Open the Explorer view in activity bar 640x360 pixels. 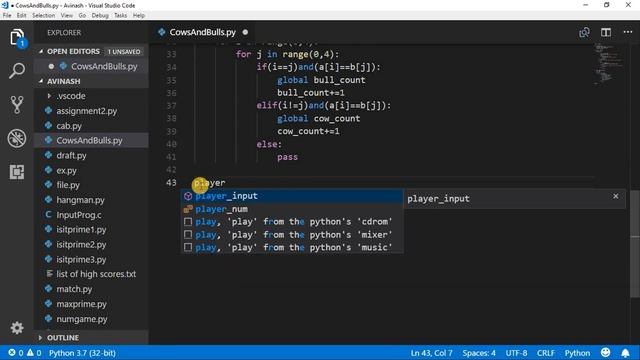click(17, 38)
